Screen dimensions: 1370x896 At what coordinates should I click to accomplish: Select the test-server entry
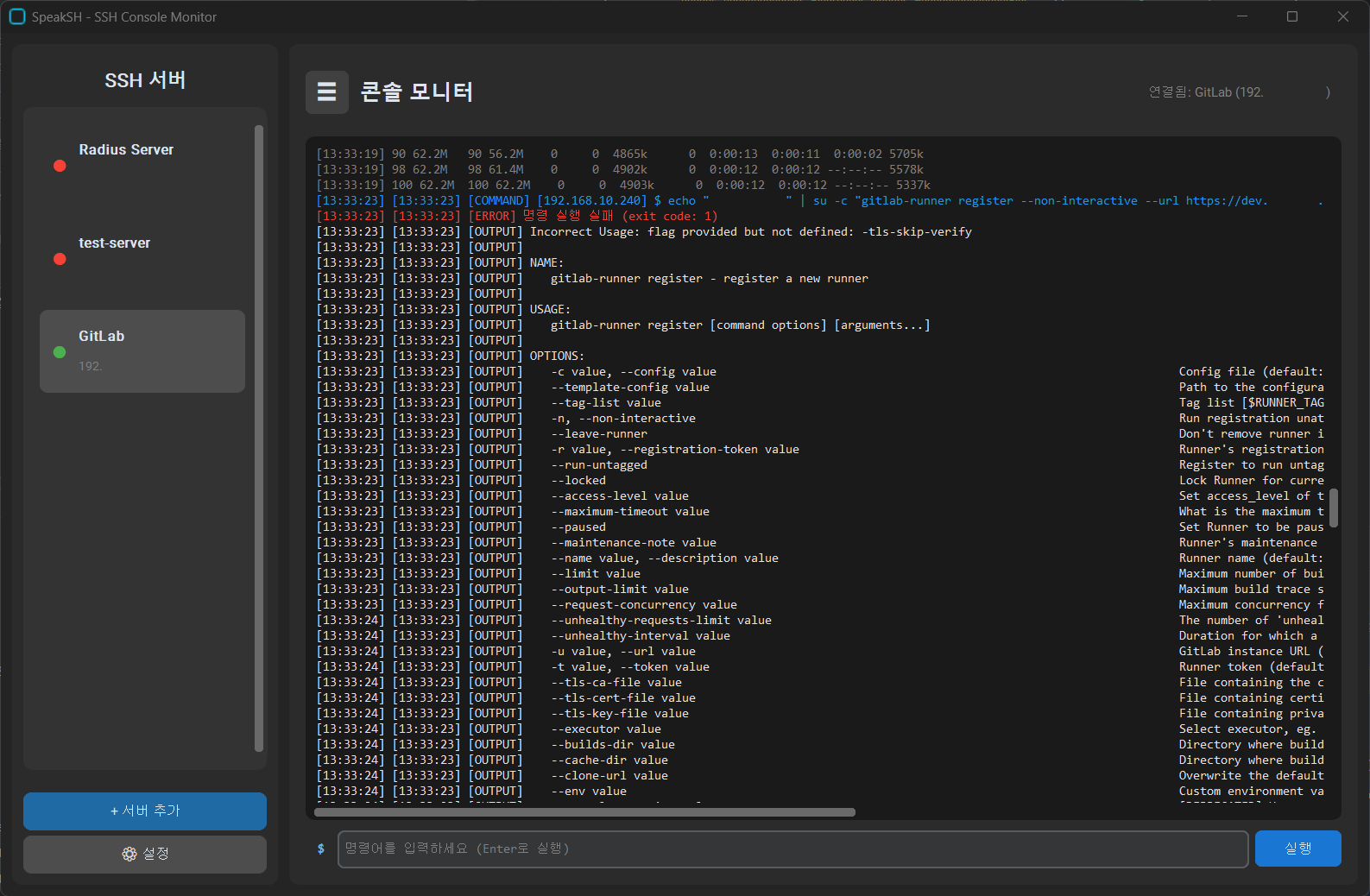pyautogui.click(x=142, y=258)
